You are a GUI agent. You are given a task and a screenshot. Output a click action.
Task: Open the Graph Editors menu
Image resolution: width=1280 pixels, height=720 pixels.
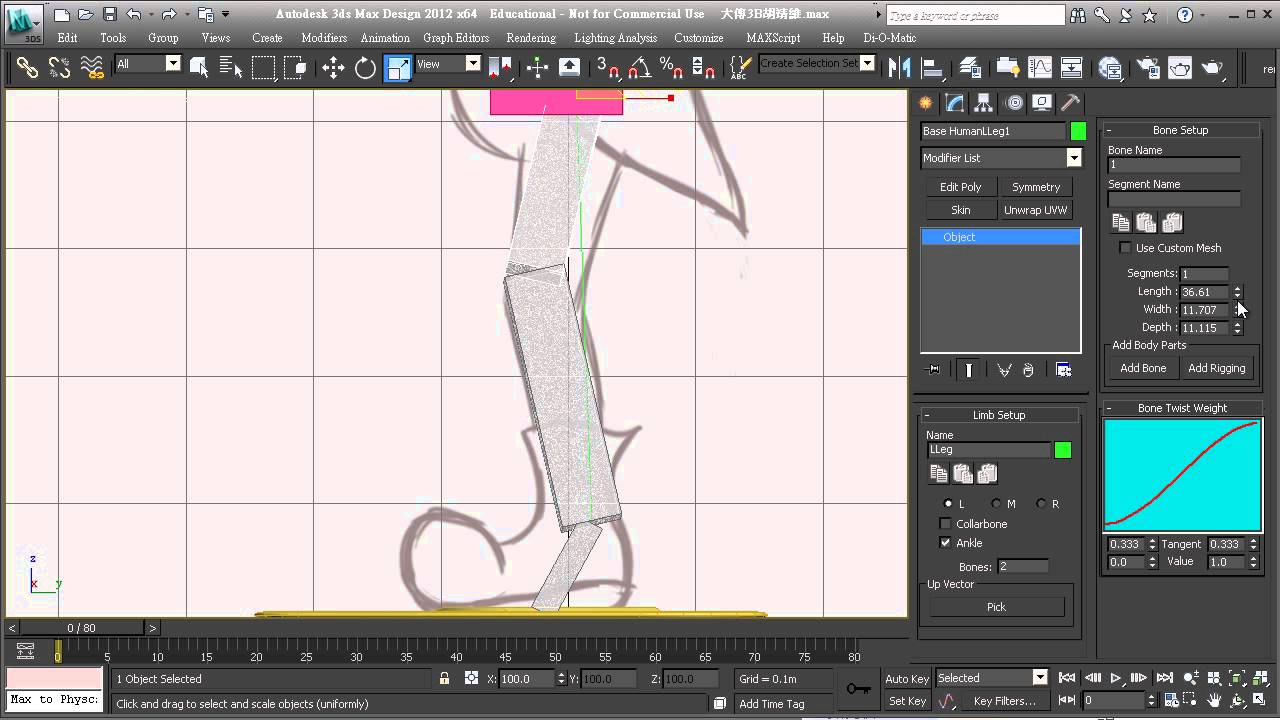pos(456,38)
